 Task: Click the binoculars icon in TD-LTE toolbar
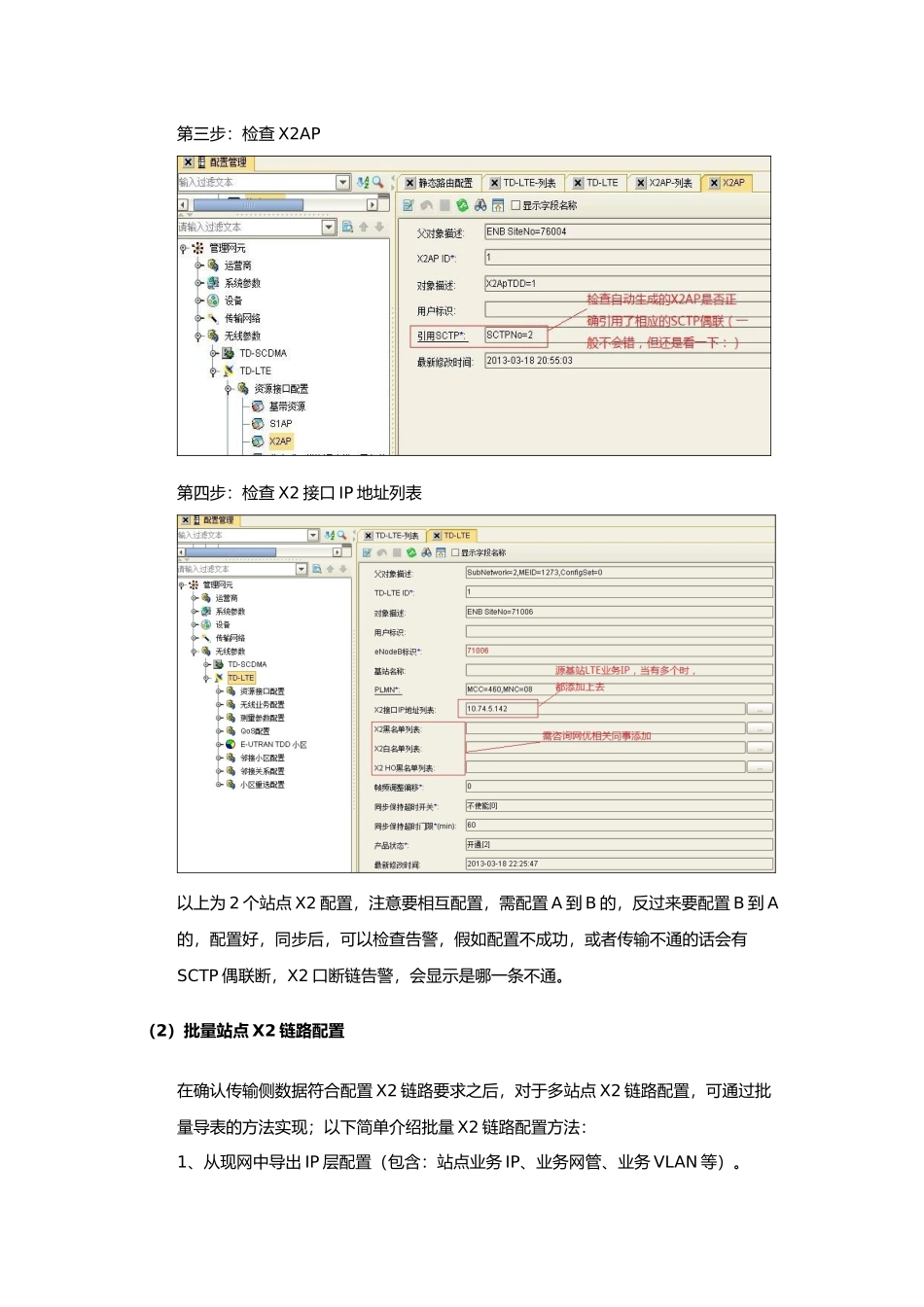426,553
